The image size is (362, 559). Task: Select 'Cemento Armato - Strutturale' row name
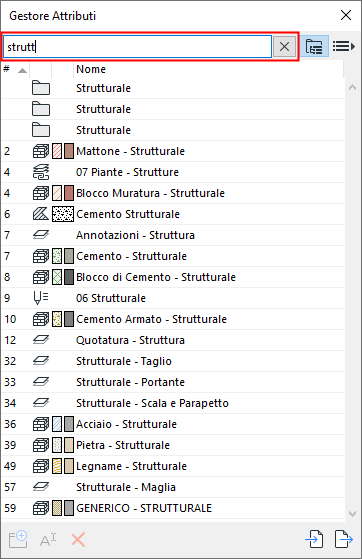[x=151, y=319]
